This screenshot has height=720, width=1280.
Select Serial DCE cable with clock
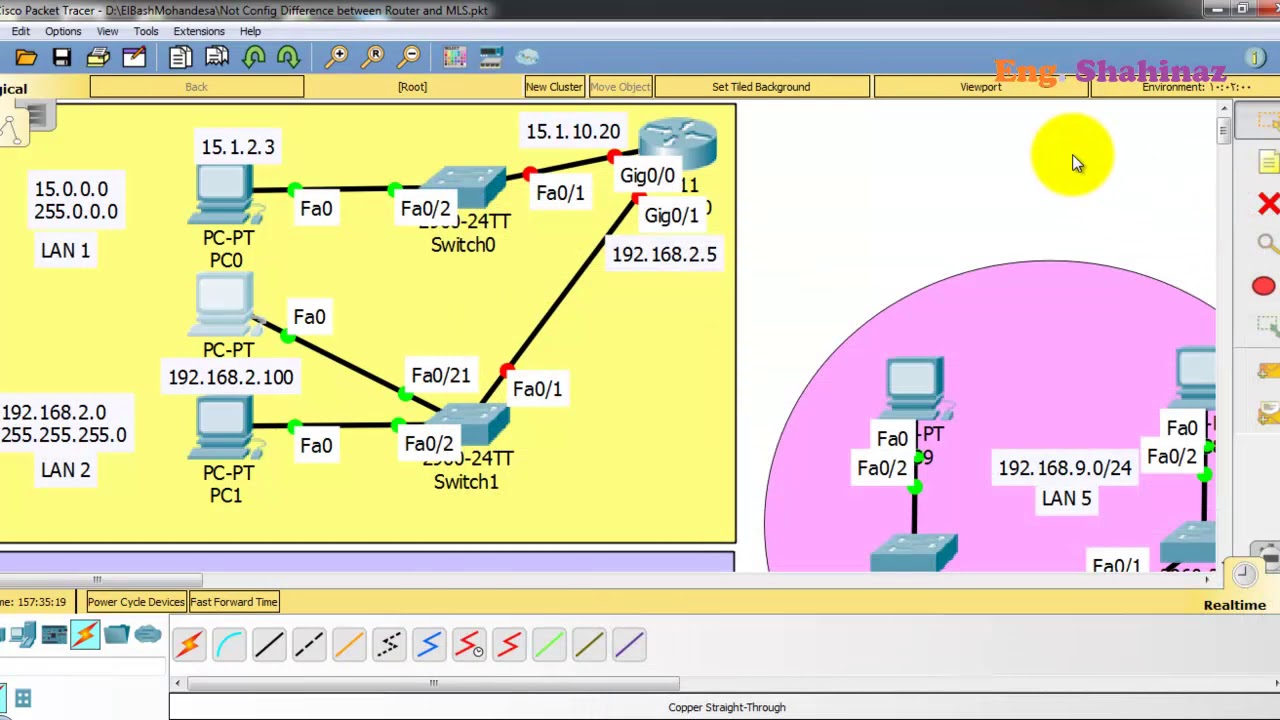(x=469, y=645)
